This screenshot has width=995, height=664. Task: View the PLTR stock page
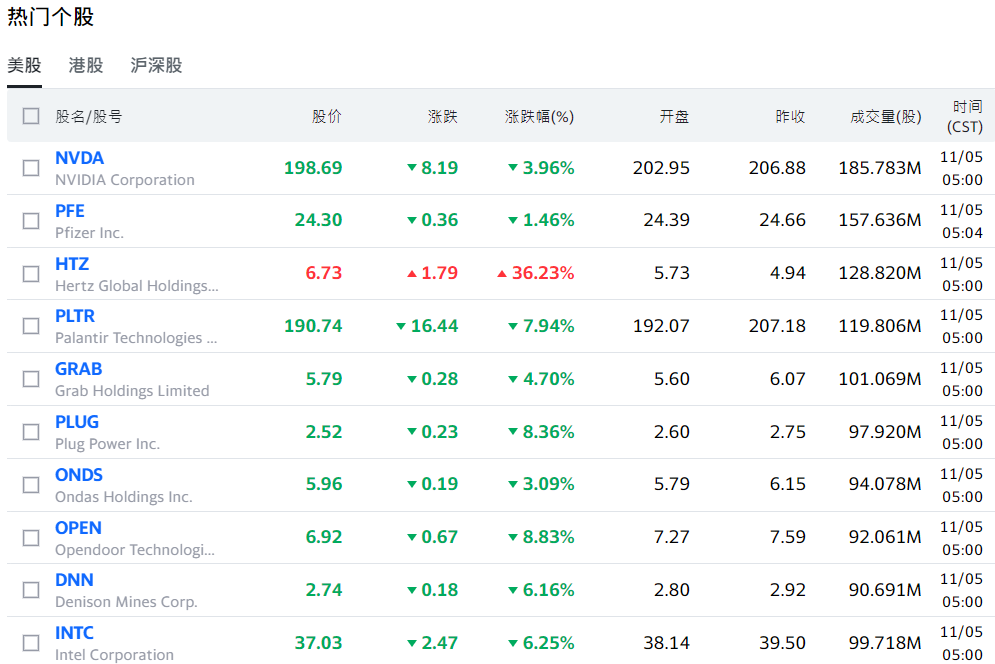click(75, 316)
